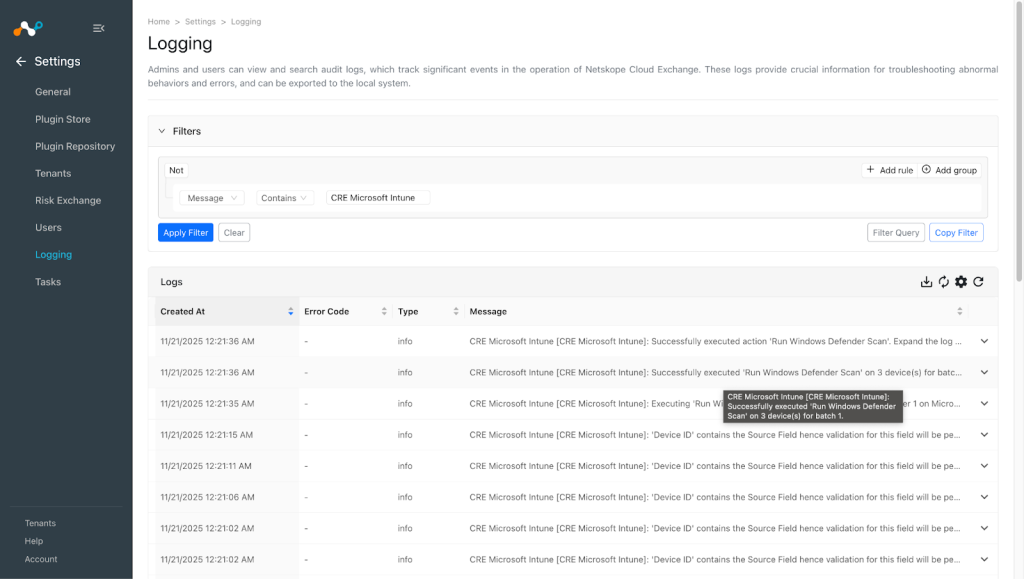
Task: Expand the 'on 3 device(s)' log row
Action: (984, 372)
